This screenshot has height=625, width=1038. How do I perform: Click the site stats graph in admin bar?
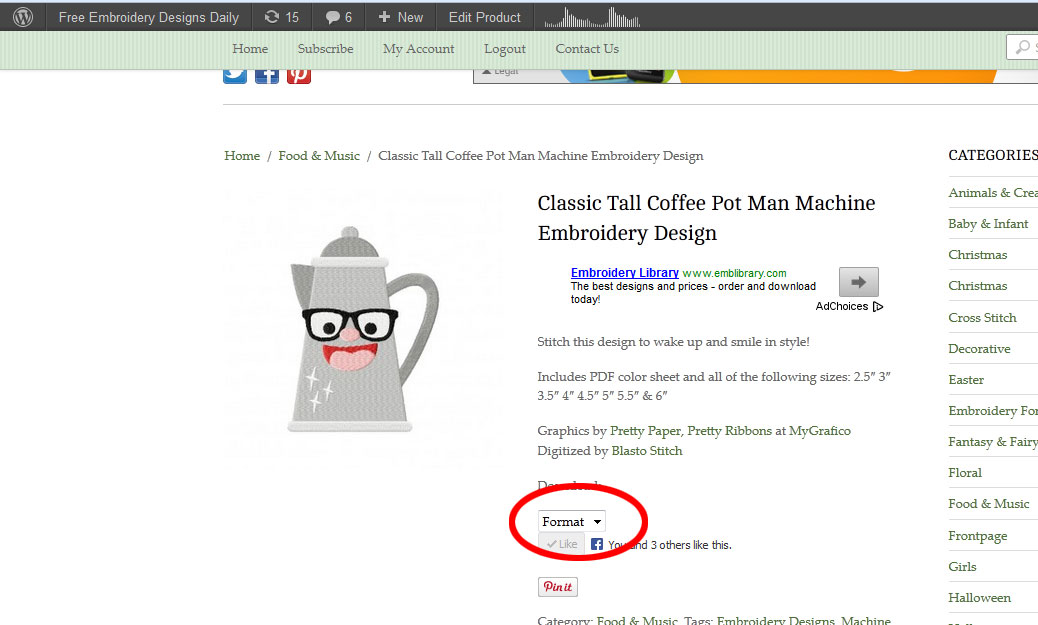tap(597, 17)
